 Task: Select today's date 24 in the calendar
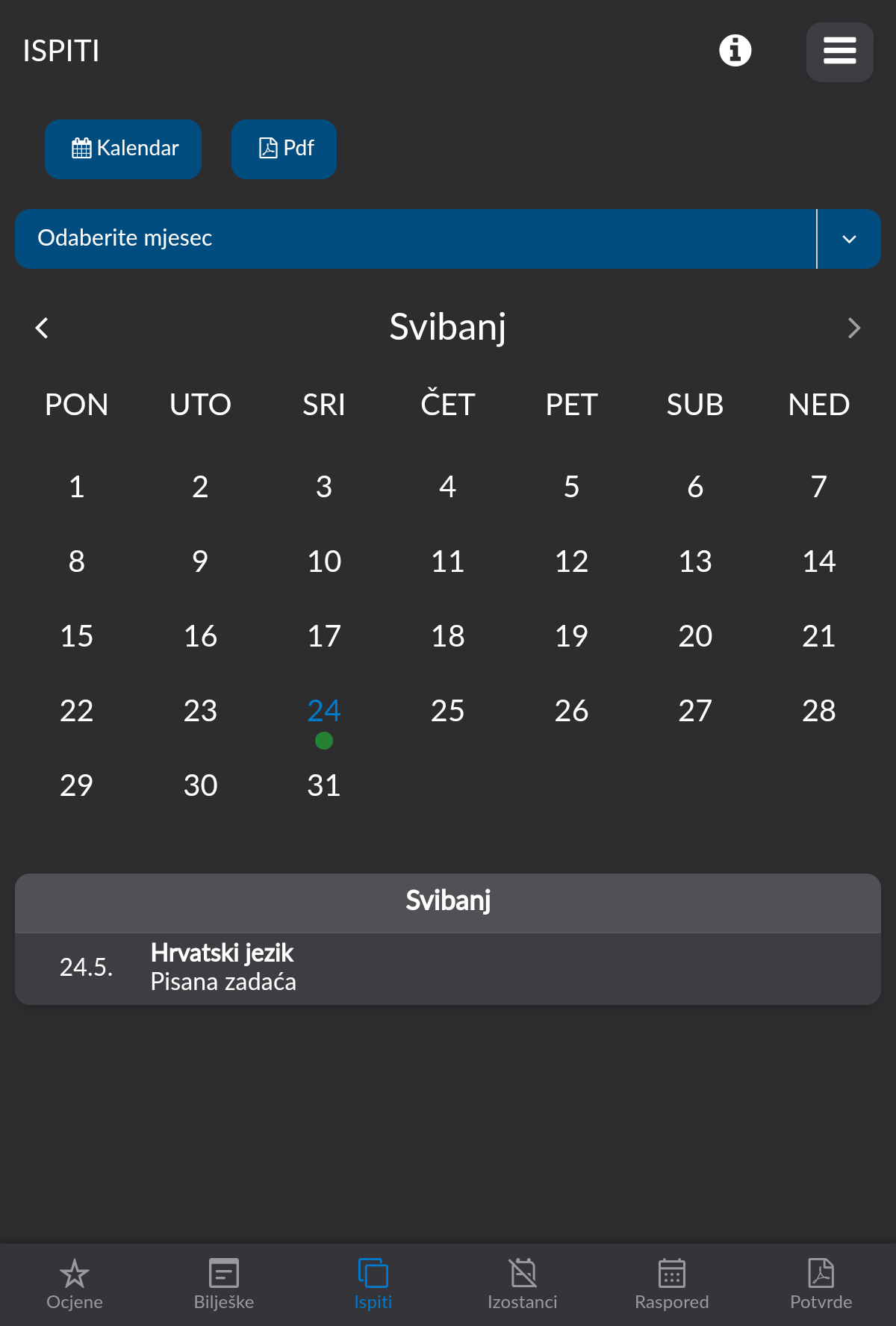click(323, 711)
